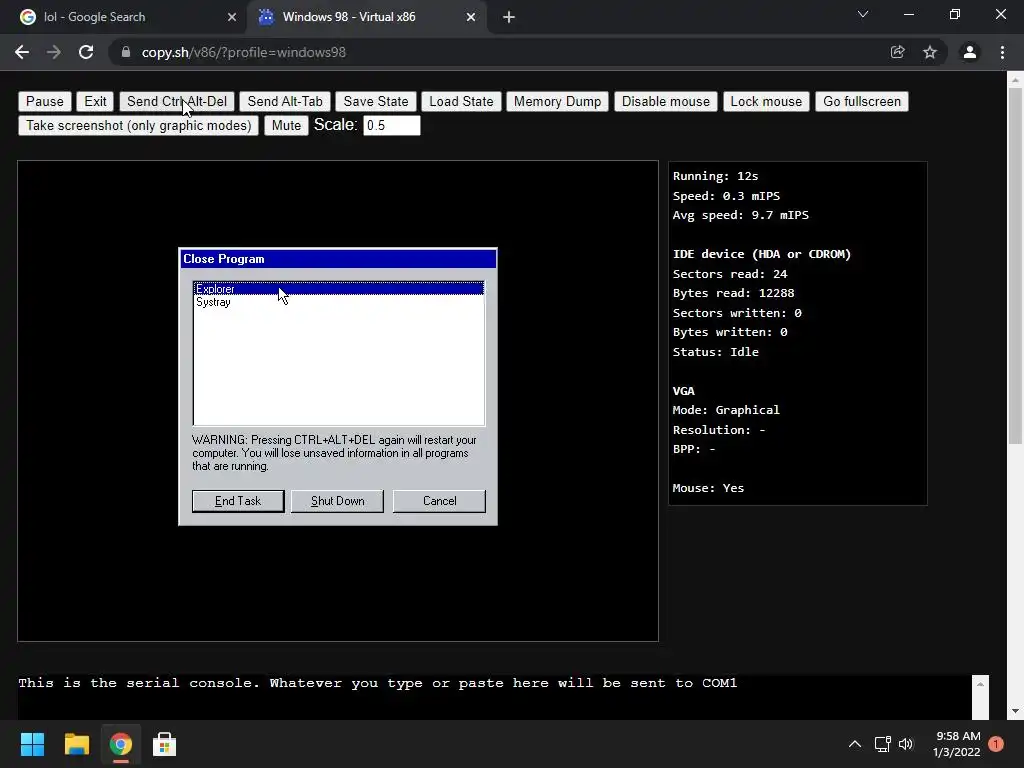Take screenshot of graphic mode
Screen dimensions: 1024x768
[138, 125]
